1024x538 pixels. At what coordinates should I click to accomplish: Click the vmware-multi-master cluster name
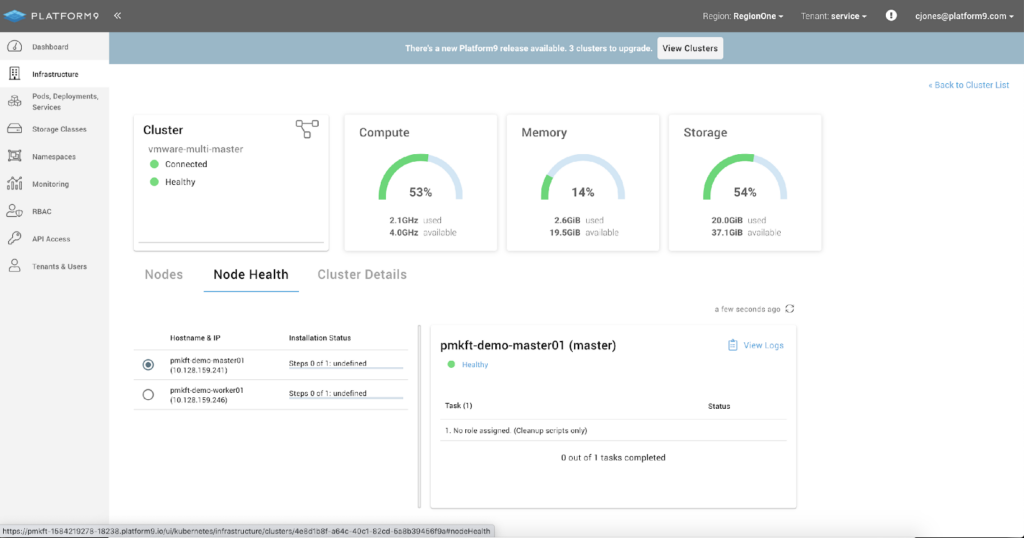point(195,149)
